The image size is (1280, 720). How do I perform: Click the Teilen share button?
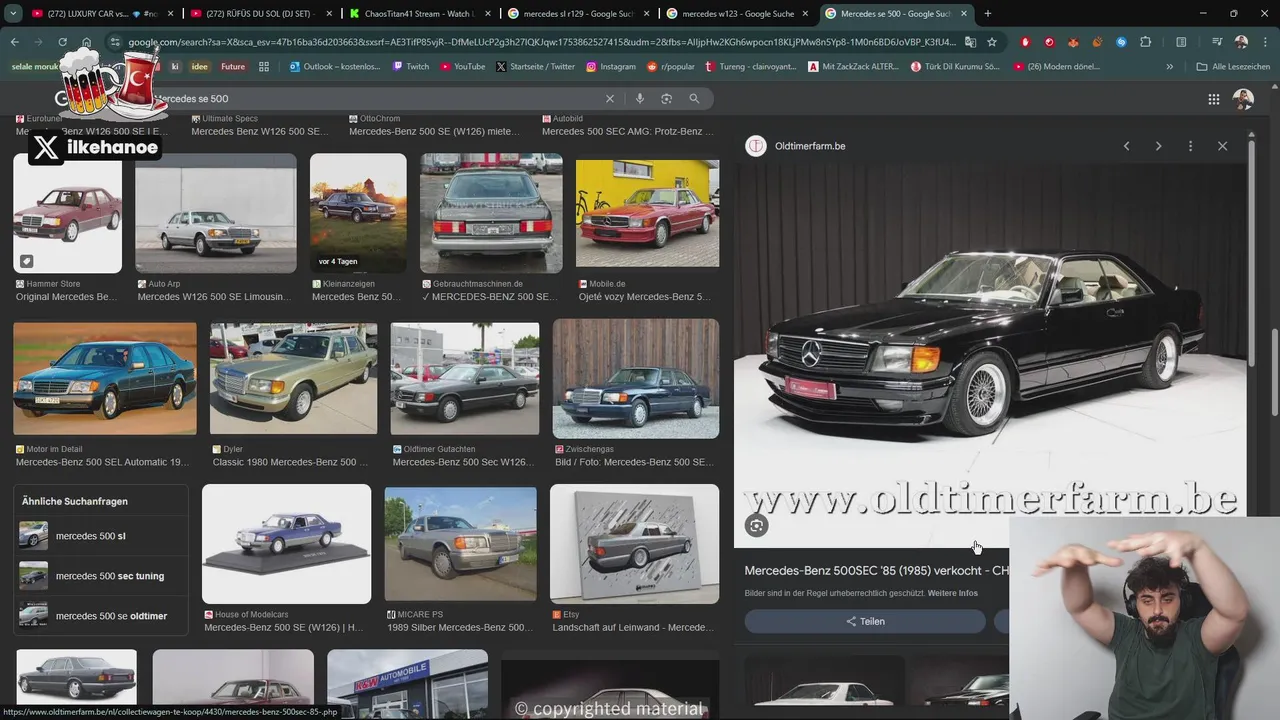pos(865,621)
